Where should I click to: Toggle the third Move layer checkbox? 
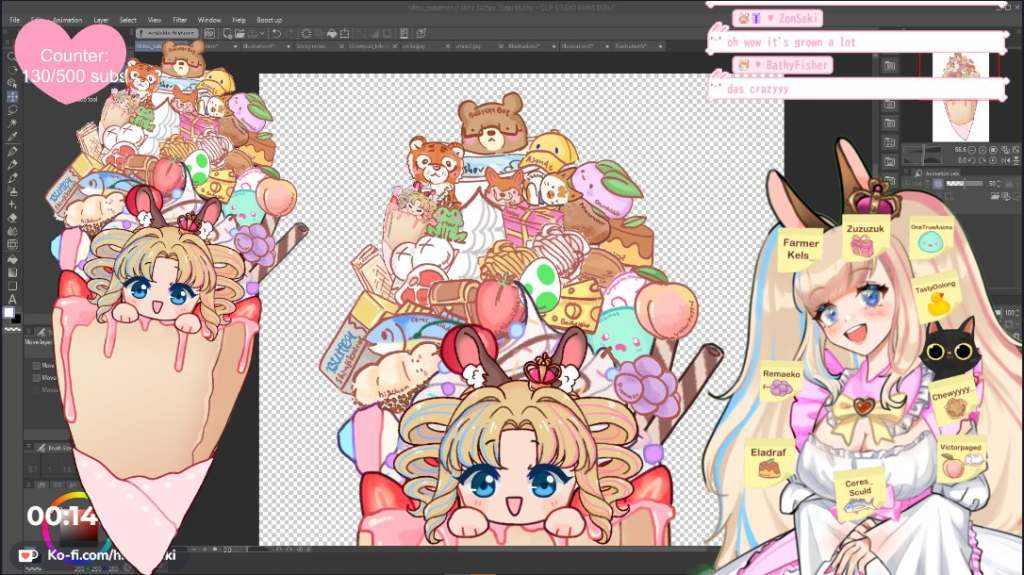coord(37,390)
